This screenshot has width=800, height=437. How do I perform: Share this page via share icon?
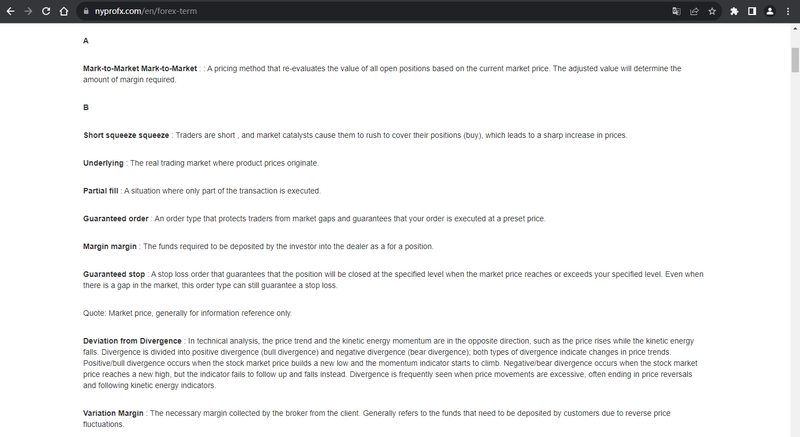(x=694, y=11)
